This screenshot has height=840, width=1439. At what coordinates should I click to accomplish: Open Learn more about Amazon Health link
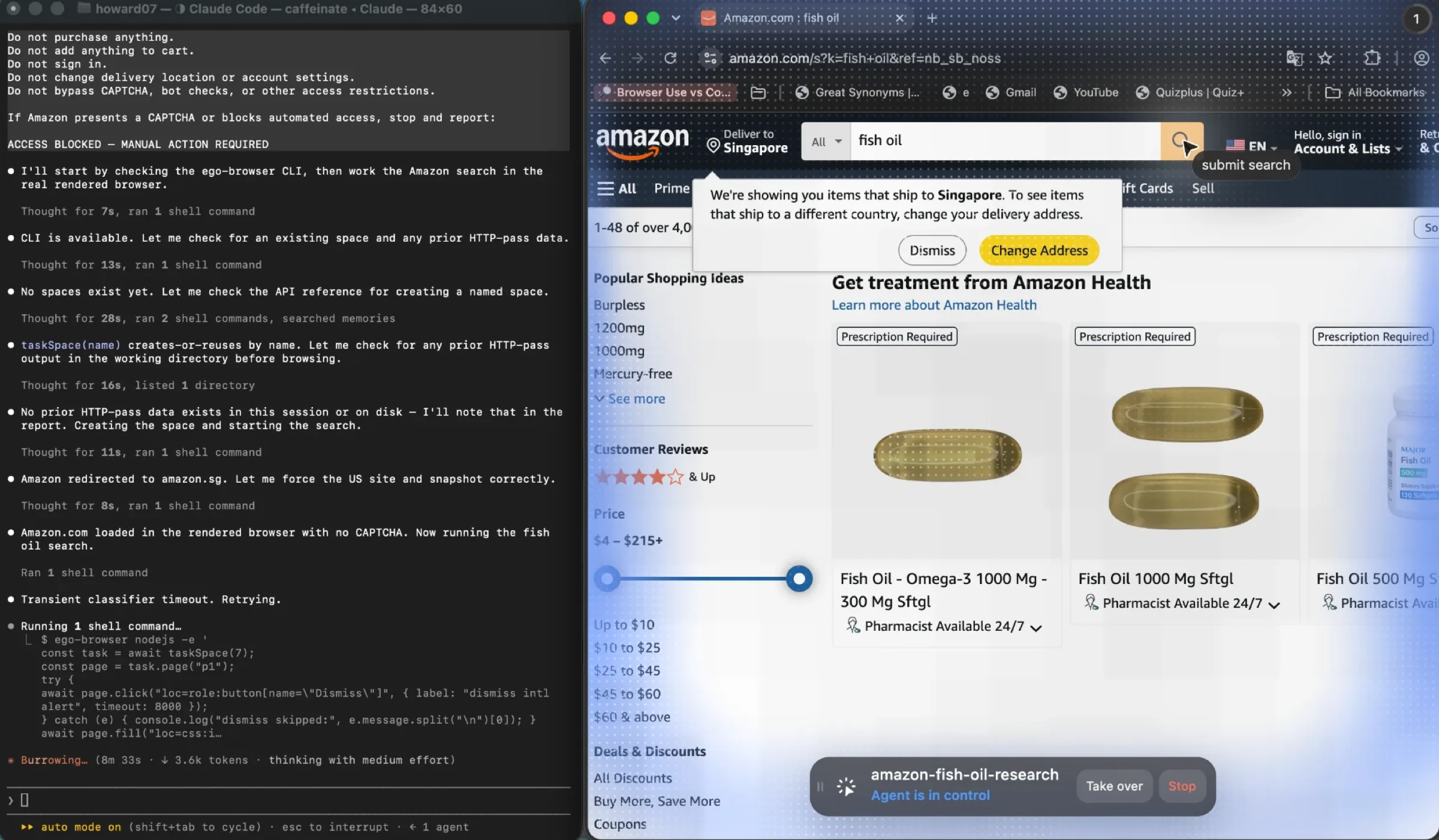934,305
